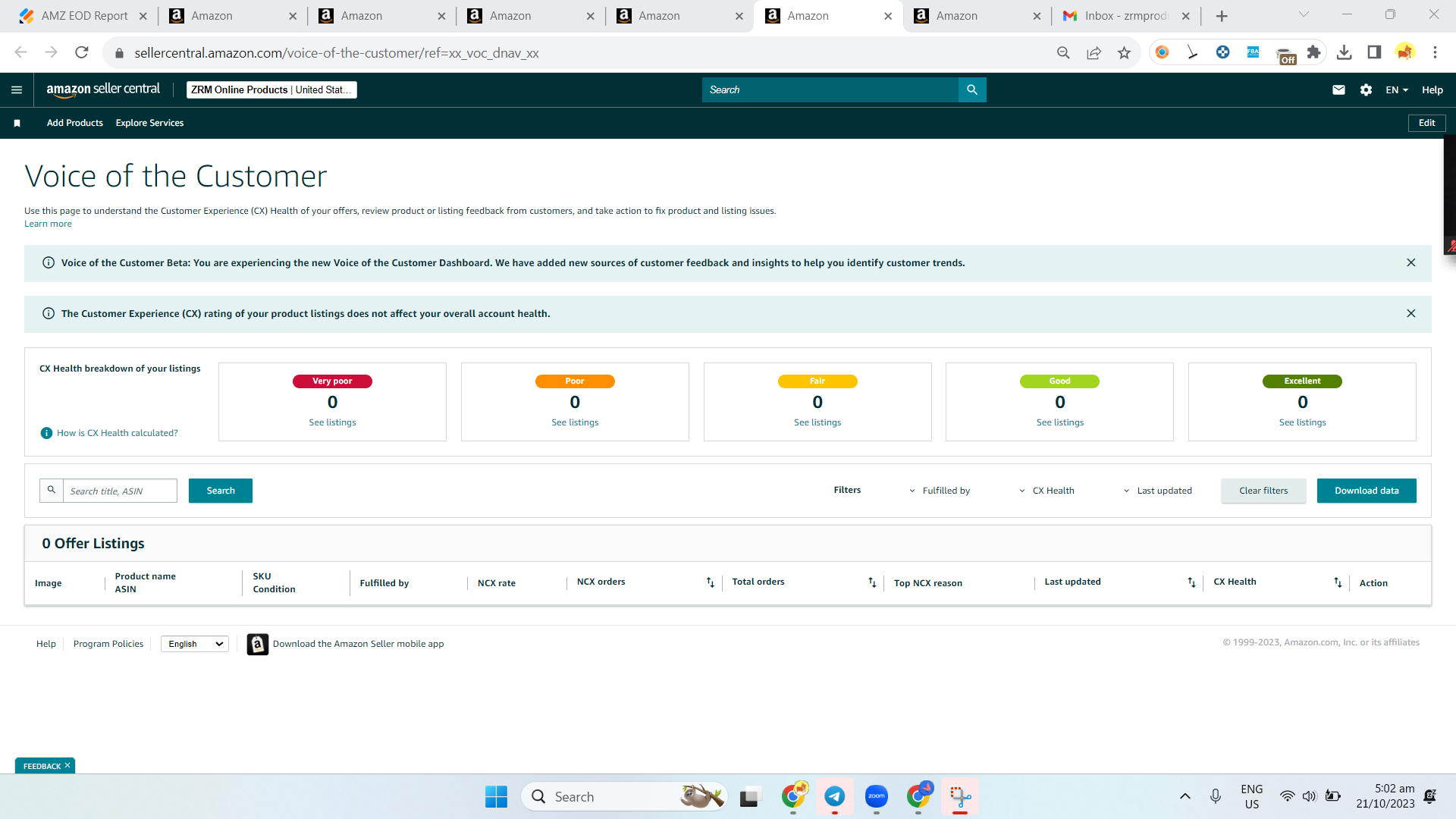Click the info icon beside How is CX Health calculated
The image size is (1456, 819).
tap(46, 433)
